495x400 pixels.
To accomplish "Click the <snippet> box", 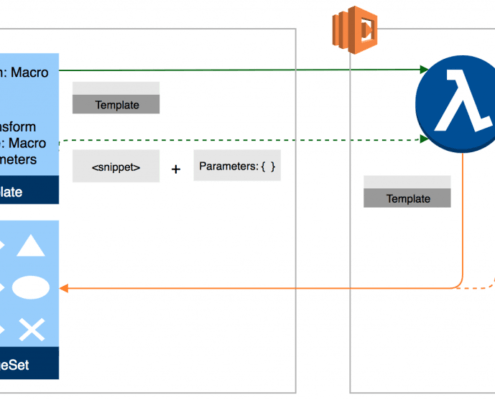I will (x=116, y=166).
